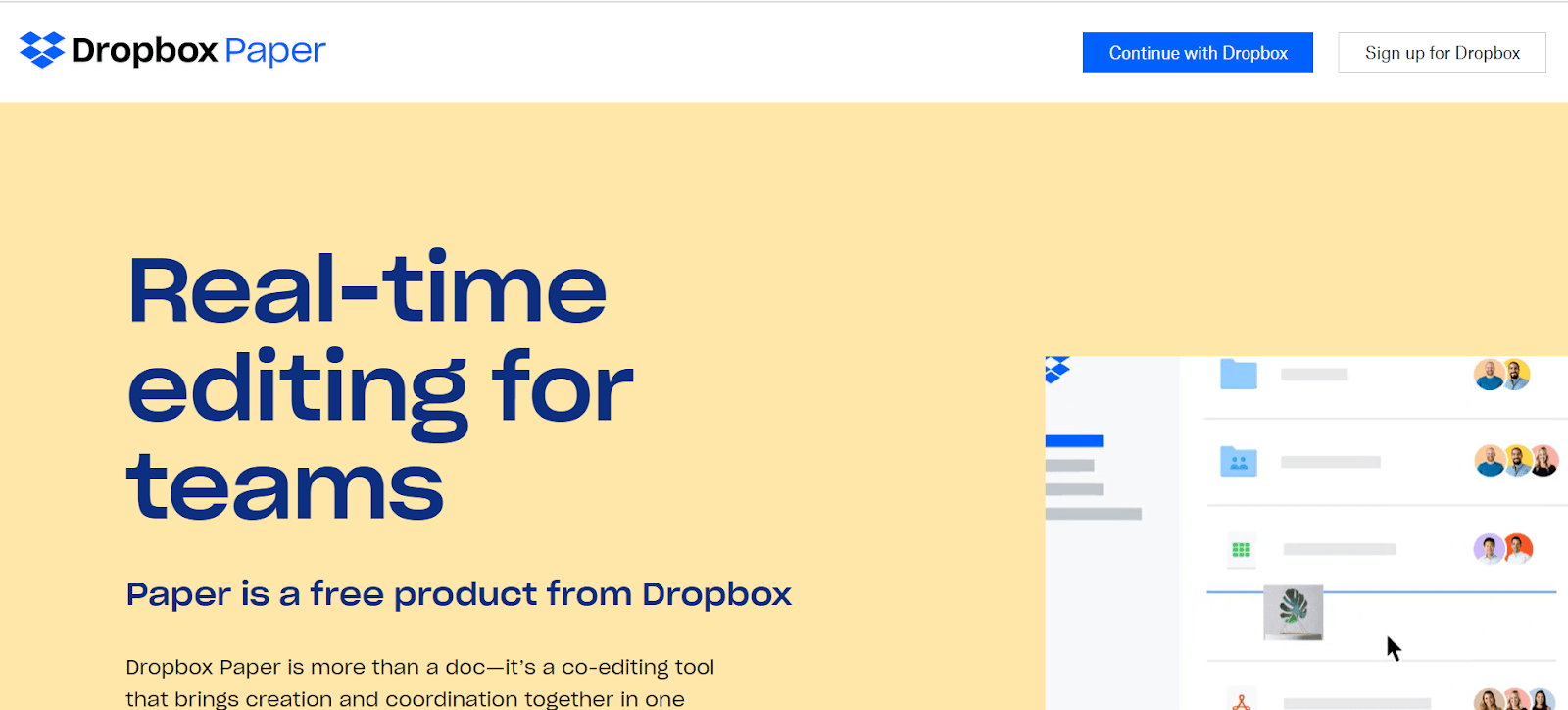Click the plain blue folder icon in illustration

[1239, 374]
